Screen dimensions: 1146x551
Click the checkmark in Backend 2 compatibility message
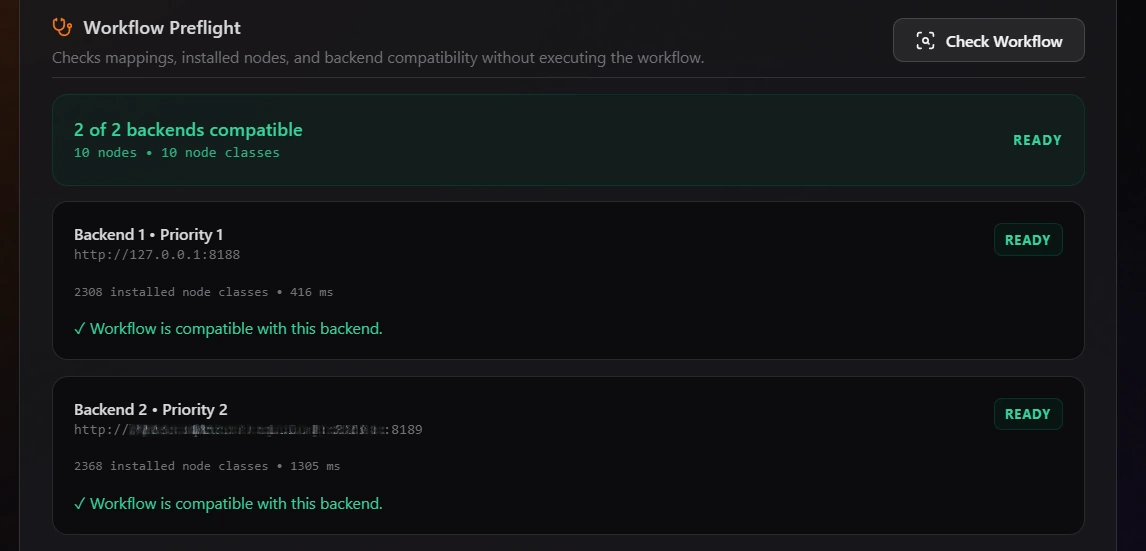point(80,504)
